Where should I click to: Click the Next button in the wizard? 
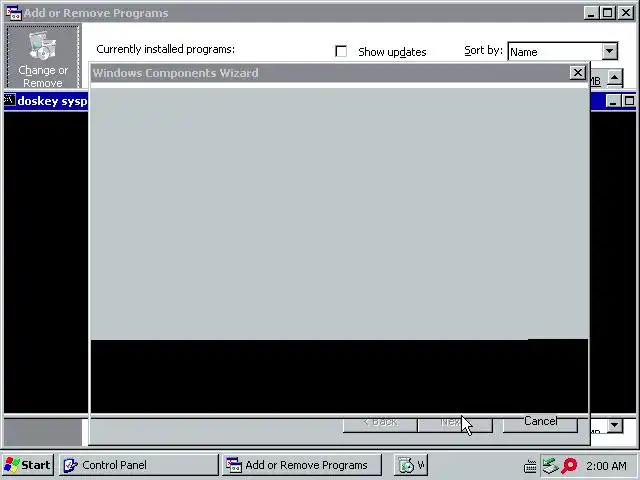pos(455,423)
